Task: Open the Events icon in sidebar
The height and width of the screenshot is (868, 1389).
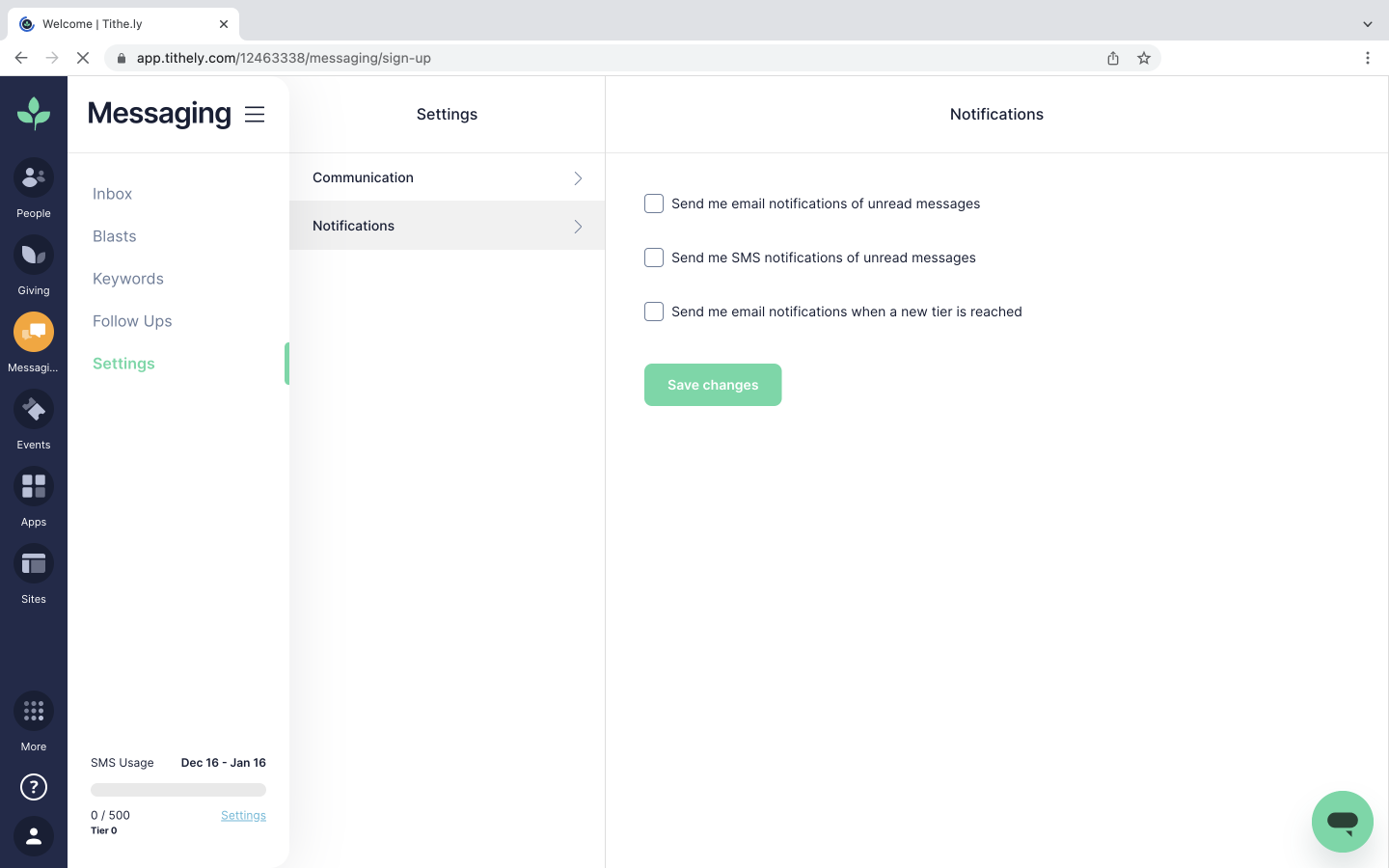Action: [x=34, y=409]
